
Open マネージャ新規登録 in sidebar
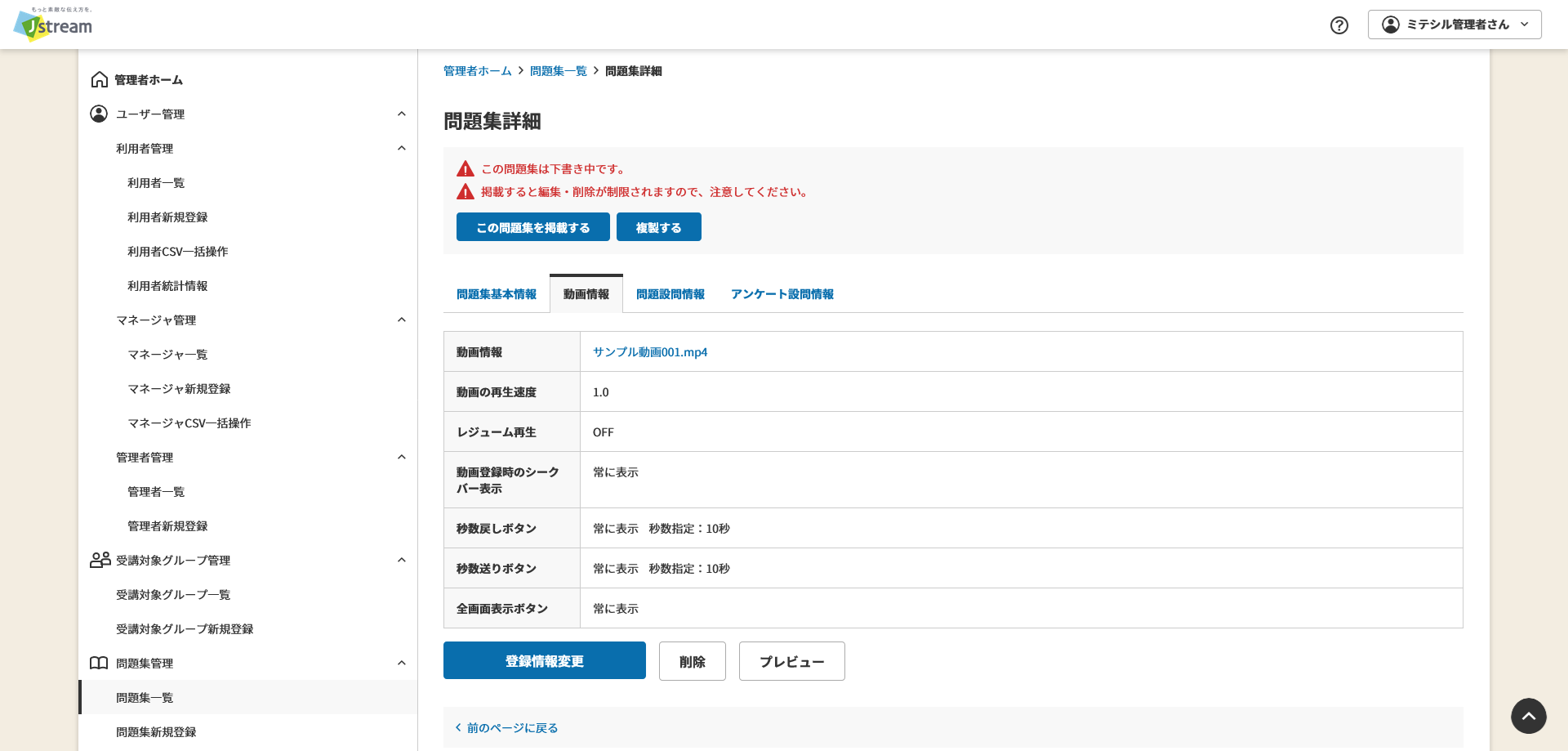coord(179,389)
